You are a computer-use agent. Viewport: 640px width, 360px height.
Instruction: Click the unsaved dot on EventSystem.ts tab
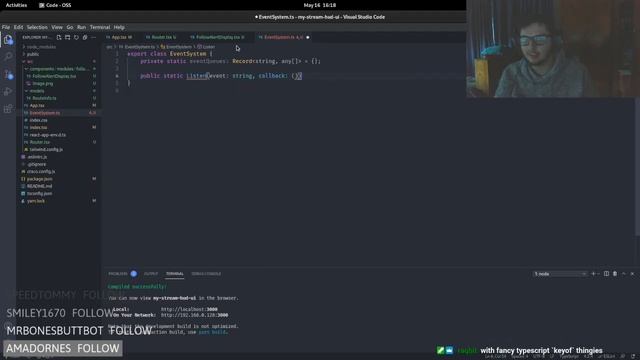point(308,37)
